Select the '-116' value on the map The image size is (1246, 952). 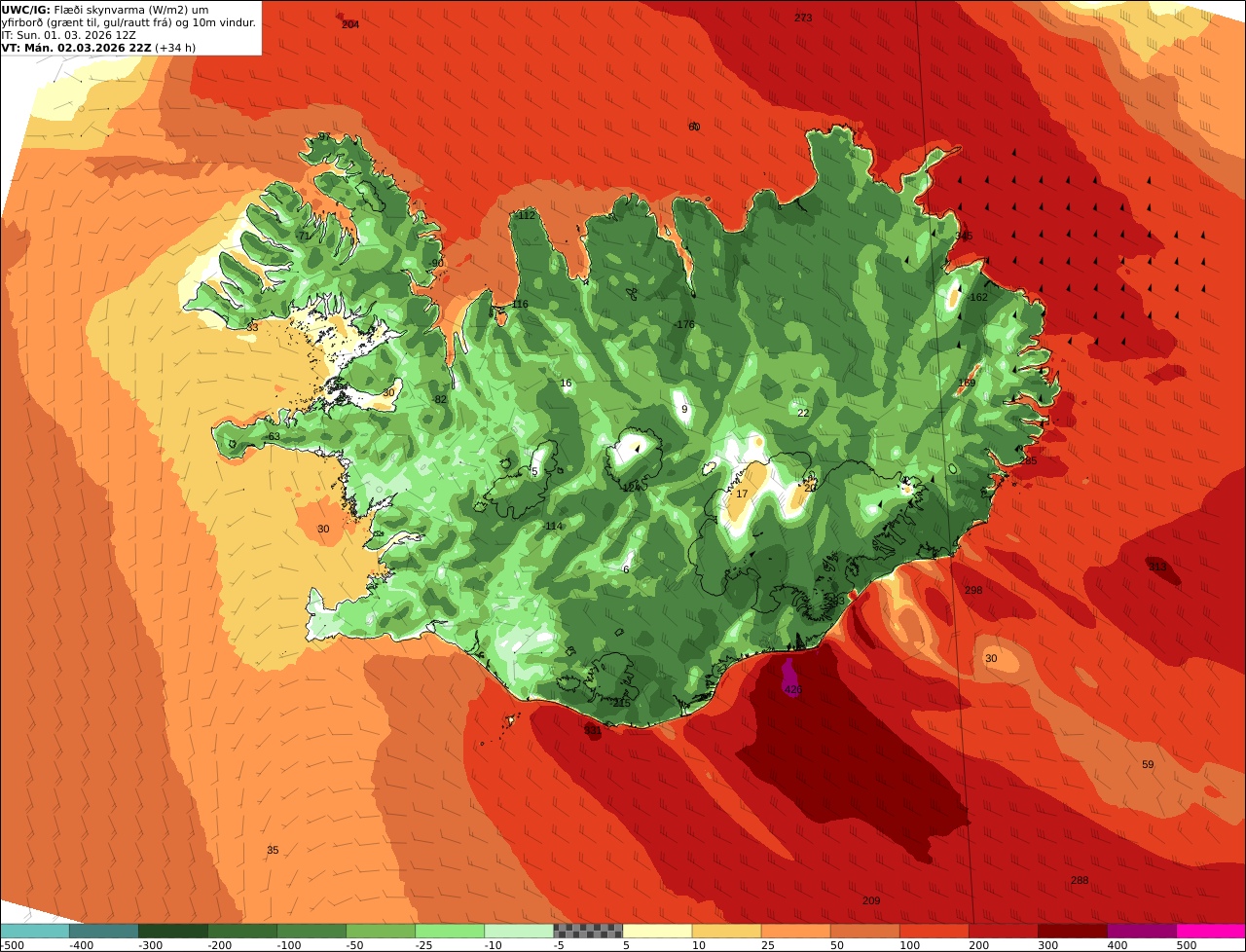click(518, 305)
